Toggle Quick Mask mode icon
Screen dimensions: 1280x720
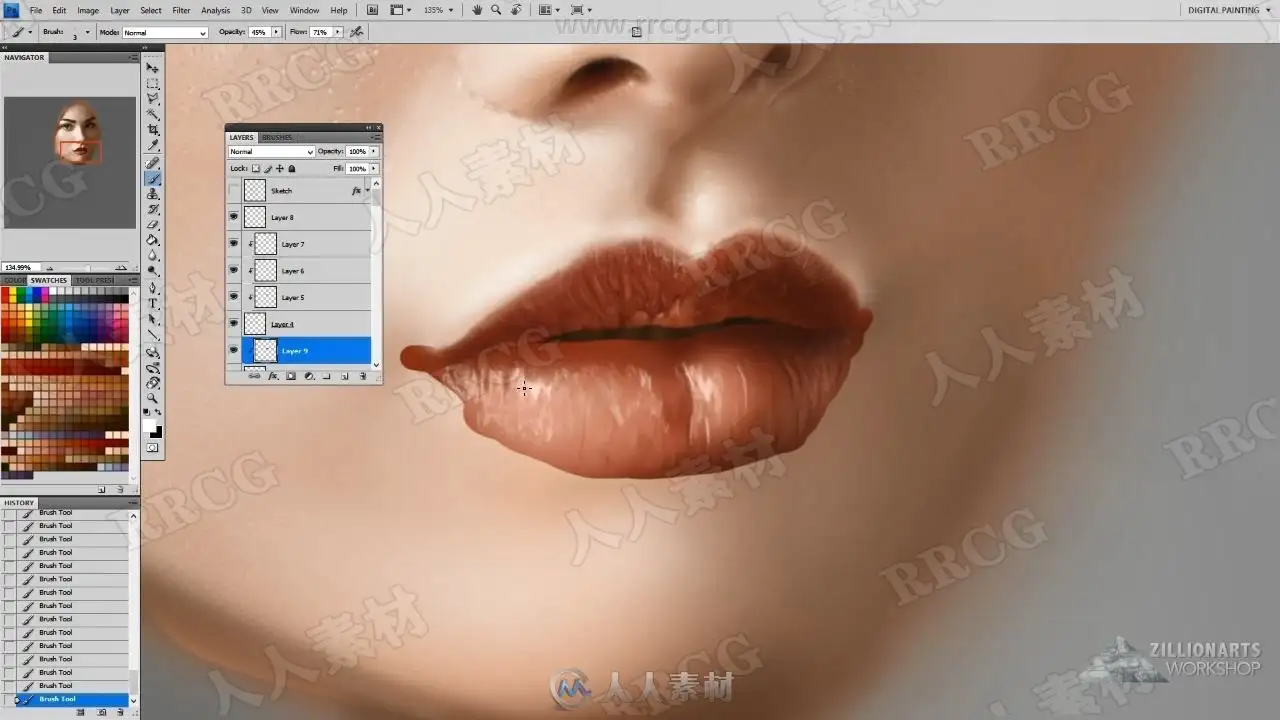point(153,448)
